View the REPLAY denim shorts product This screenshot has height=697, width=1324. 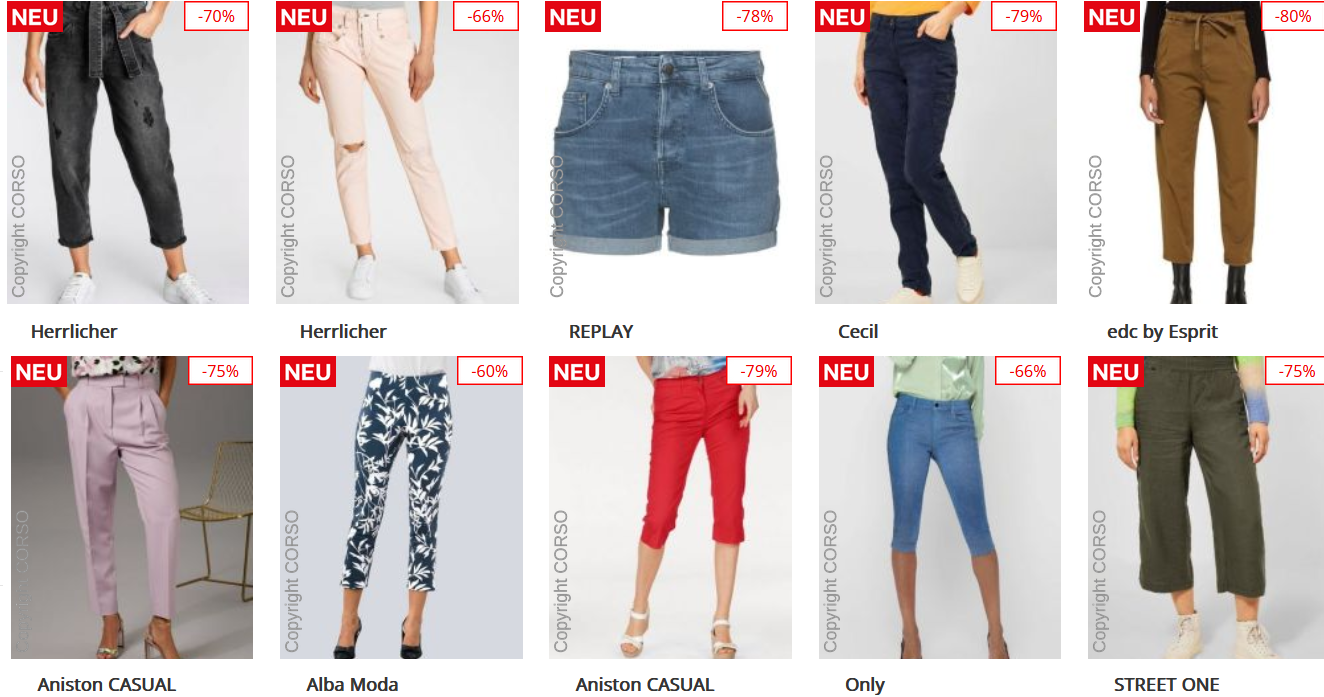666,152
